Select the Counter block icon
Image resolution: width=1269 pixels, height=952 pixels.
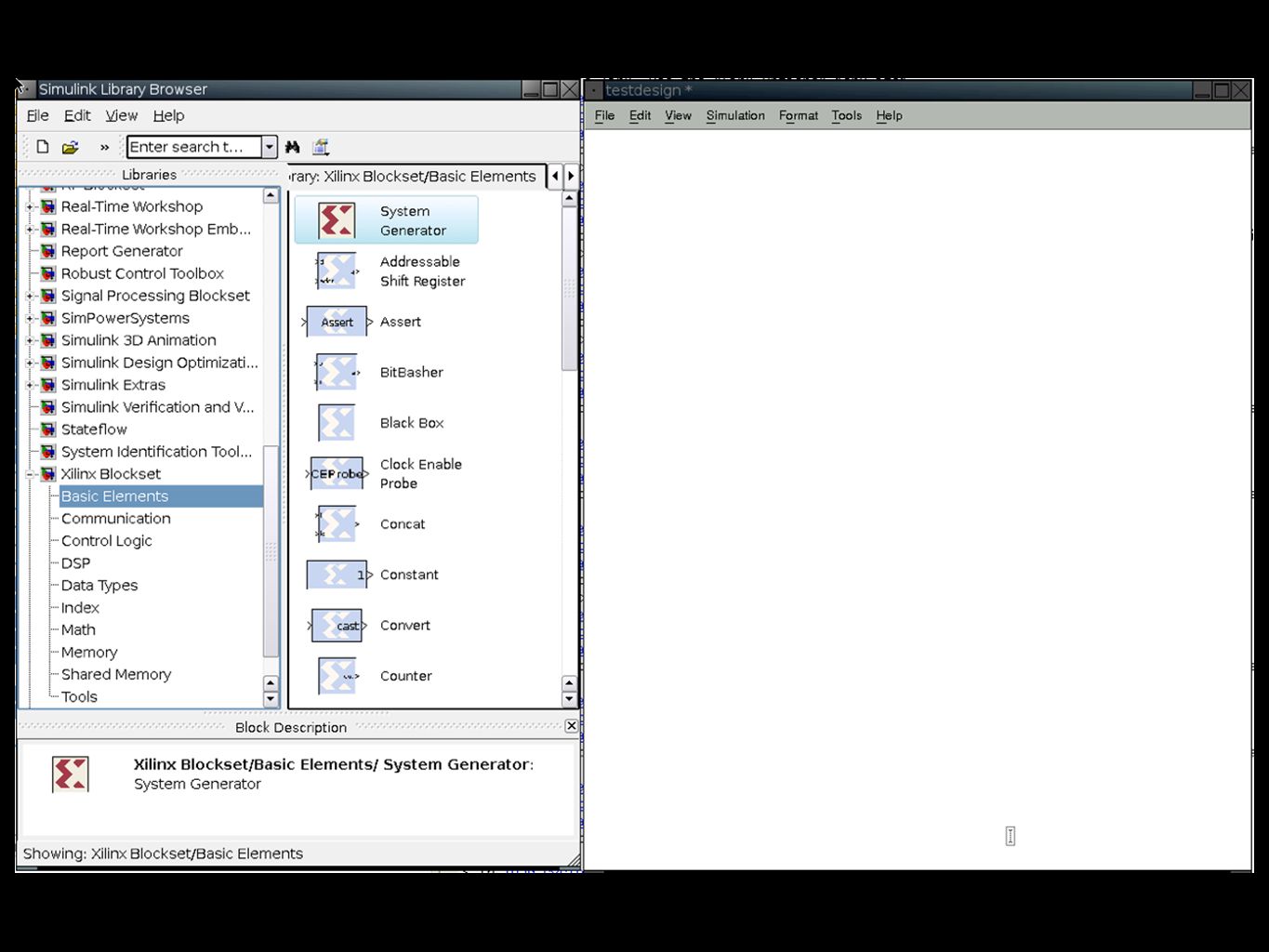click(x=337, y=676)
